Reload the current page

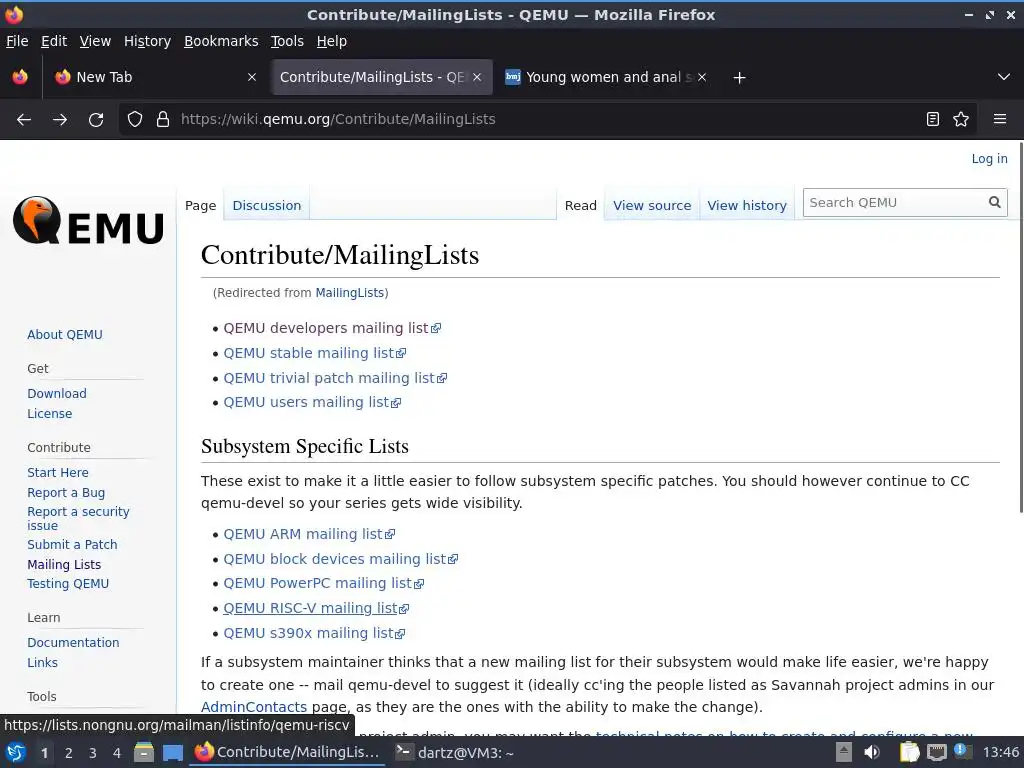click(x=96, y=120)
